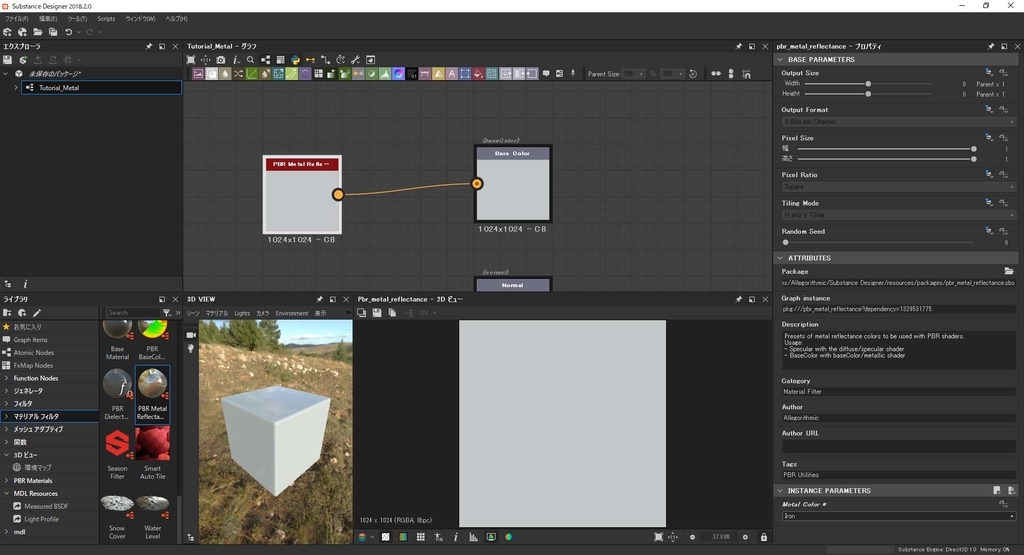Click the Python script icon in graph toolbar
This screenshot has height=555, width=1024.
tap(296, 60)
